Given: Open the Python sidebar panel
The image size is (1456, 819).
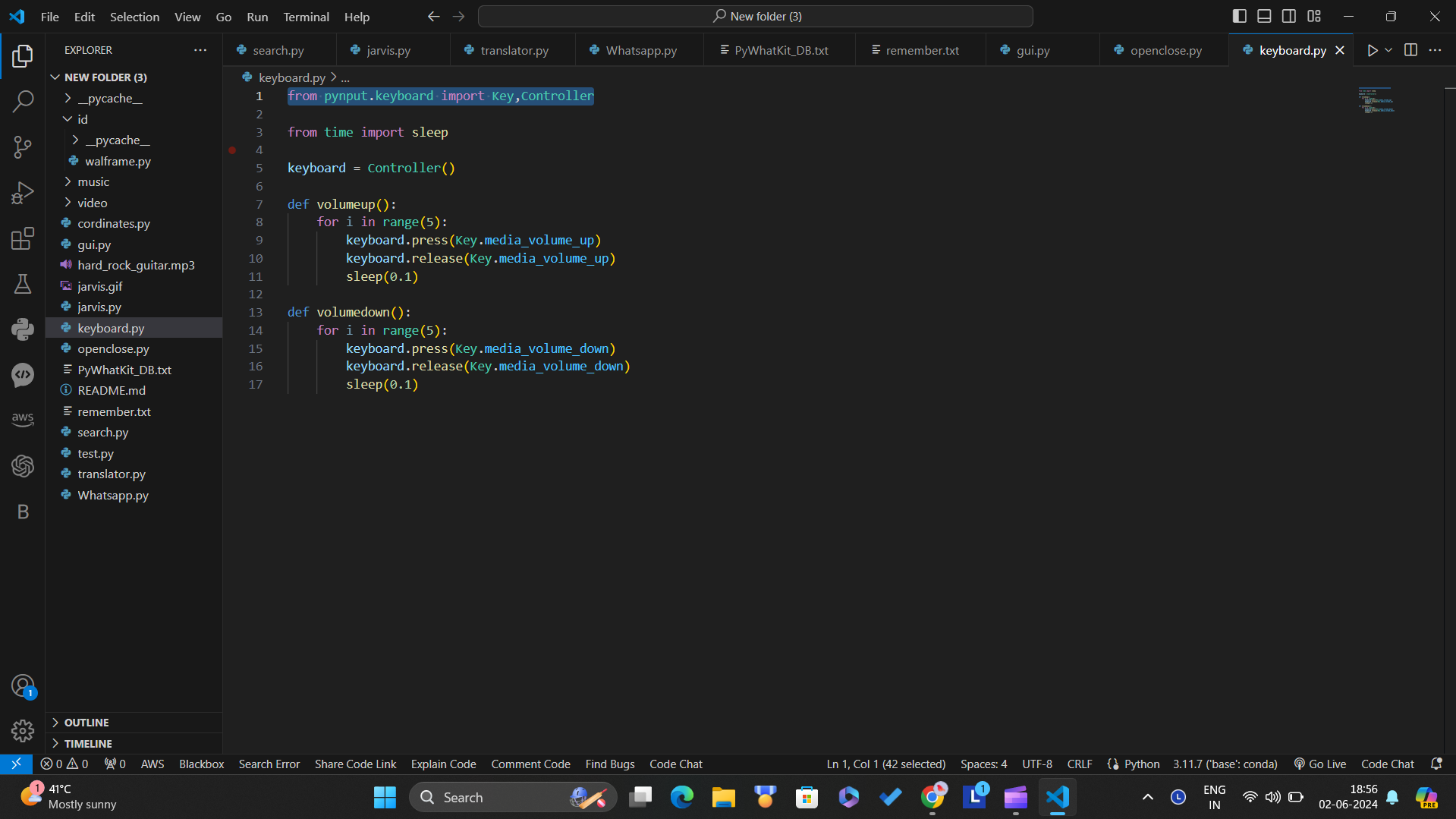Looking at the screenshot, I should pos(23,329).
